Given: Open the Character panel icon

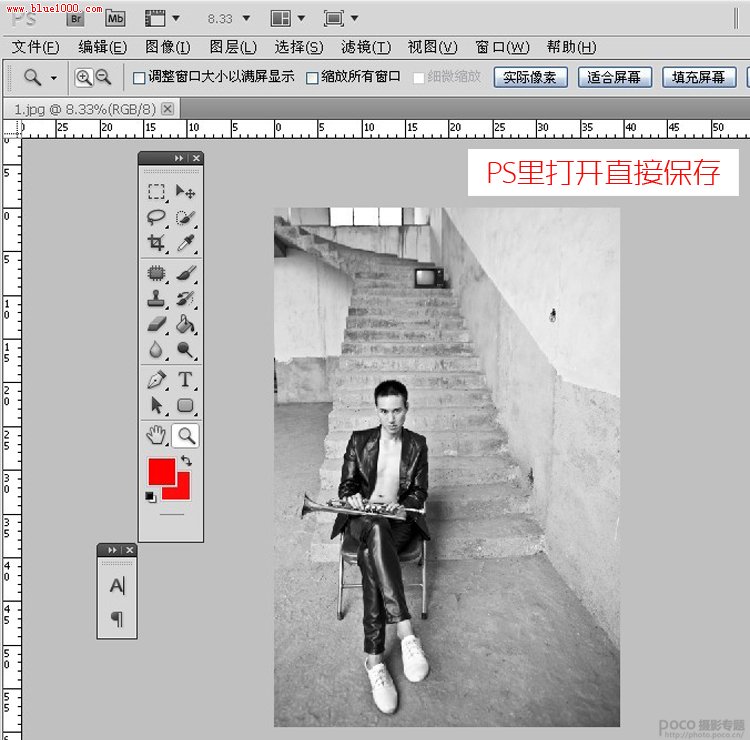Looking at the screenshot, I should click(x=117, y=585).
